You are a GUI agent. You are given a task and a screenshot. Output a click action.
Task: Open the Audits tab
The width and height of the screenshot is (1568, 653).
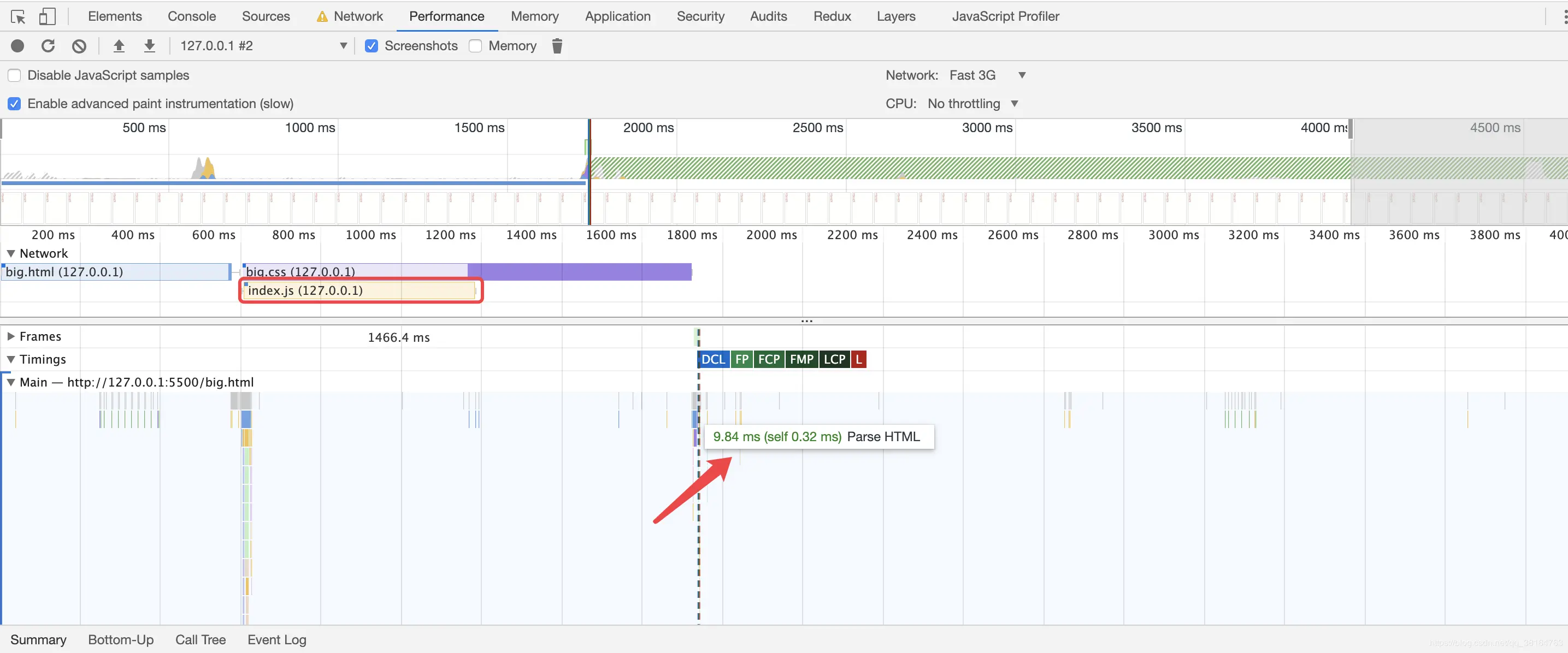click(x=769, y=16)
